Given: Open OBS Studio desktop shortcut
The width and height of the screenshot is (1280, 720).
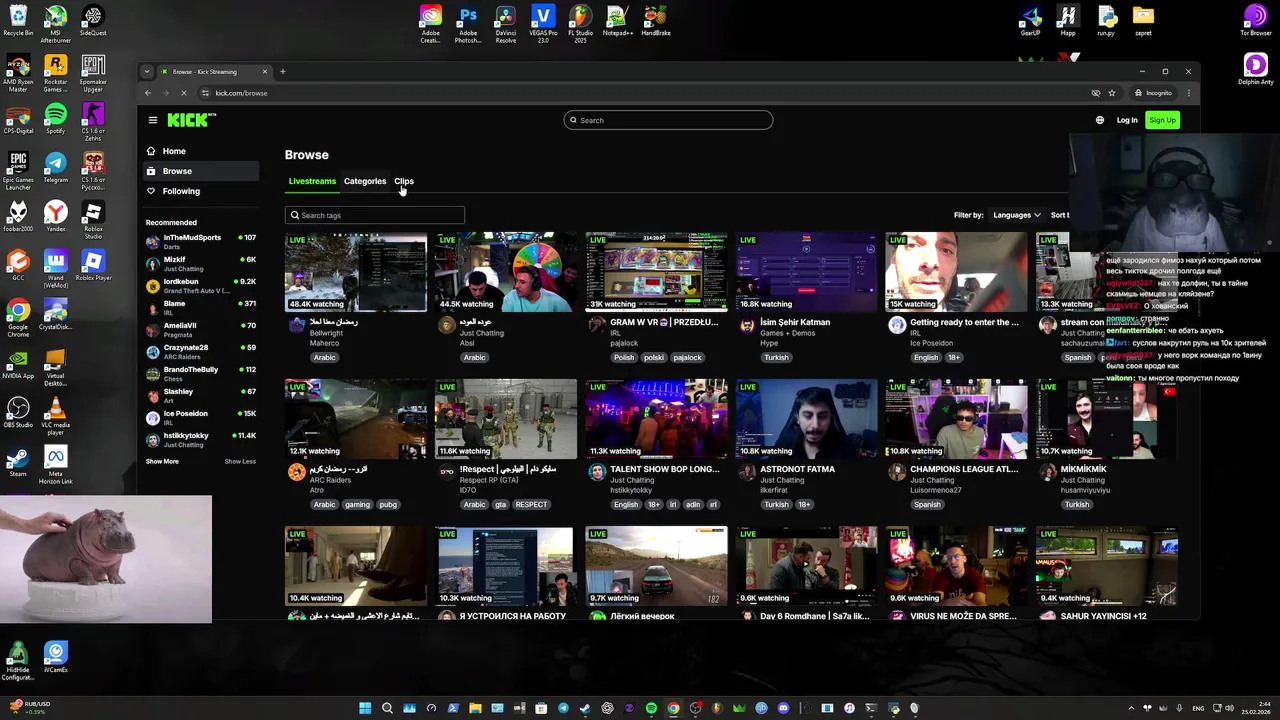Looking at the screenshot, I should (x=18, y=412).
